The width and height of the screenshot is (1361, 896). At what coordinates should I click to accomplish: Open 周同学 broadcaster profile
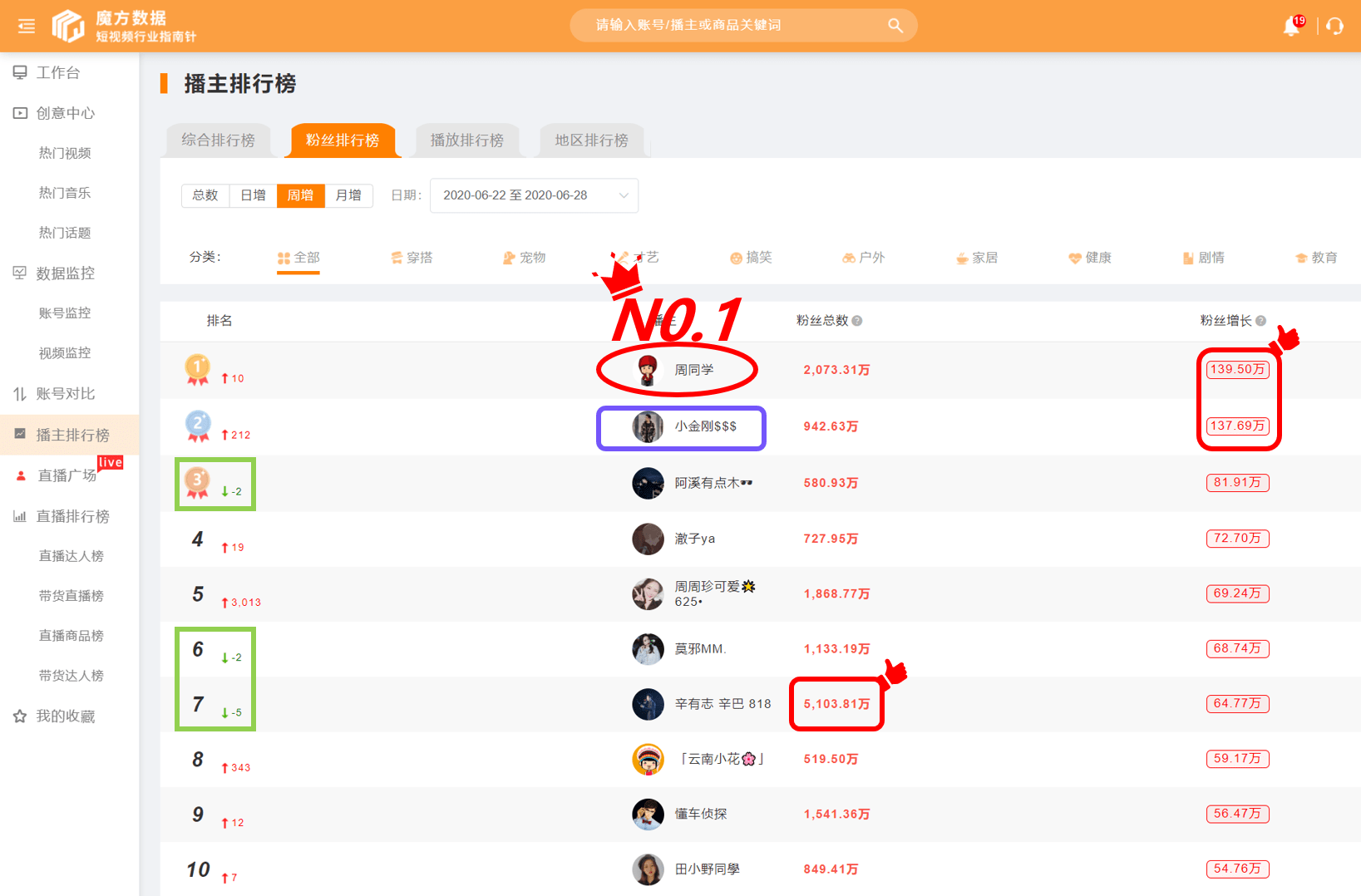tap(693, 370)
